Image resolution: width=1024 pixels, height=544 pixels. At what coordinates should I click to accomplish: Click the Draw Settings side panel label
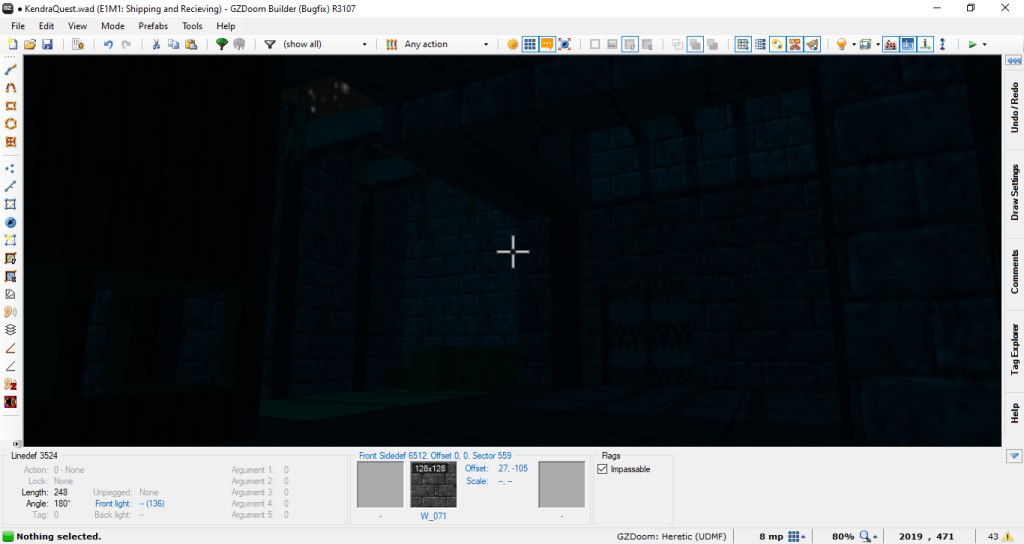pos(1014,192)
